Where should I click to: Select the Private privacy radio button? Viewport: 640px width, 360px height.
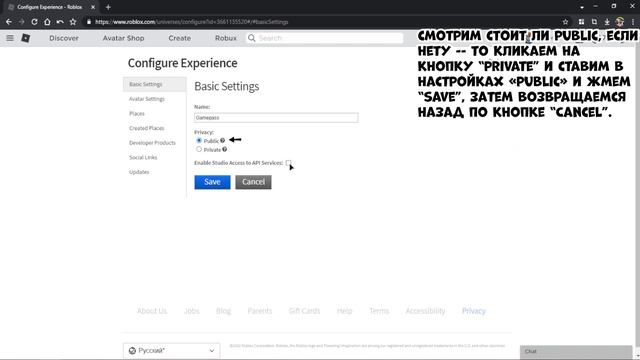point(199,149)
